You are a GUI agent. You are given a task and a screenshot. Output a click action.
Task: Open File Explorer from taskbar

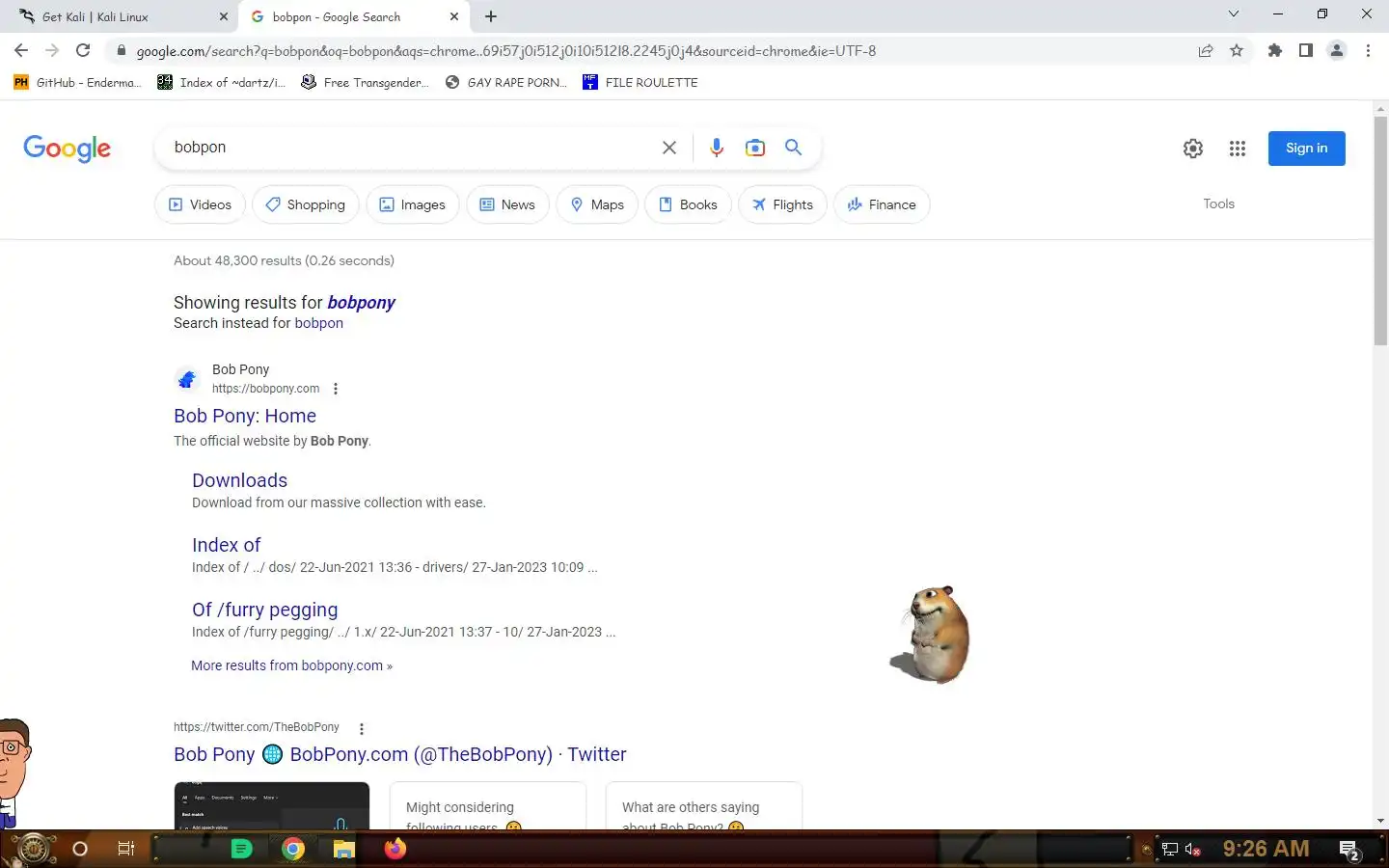coord(344,849)
